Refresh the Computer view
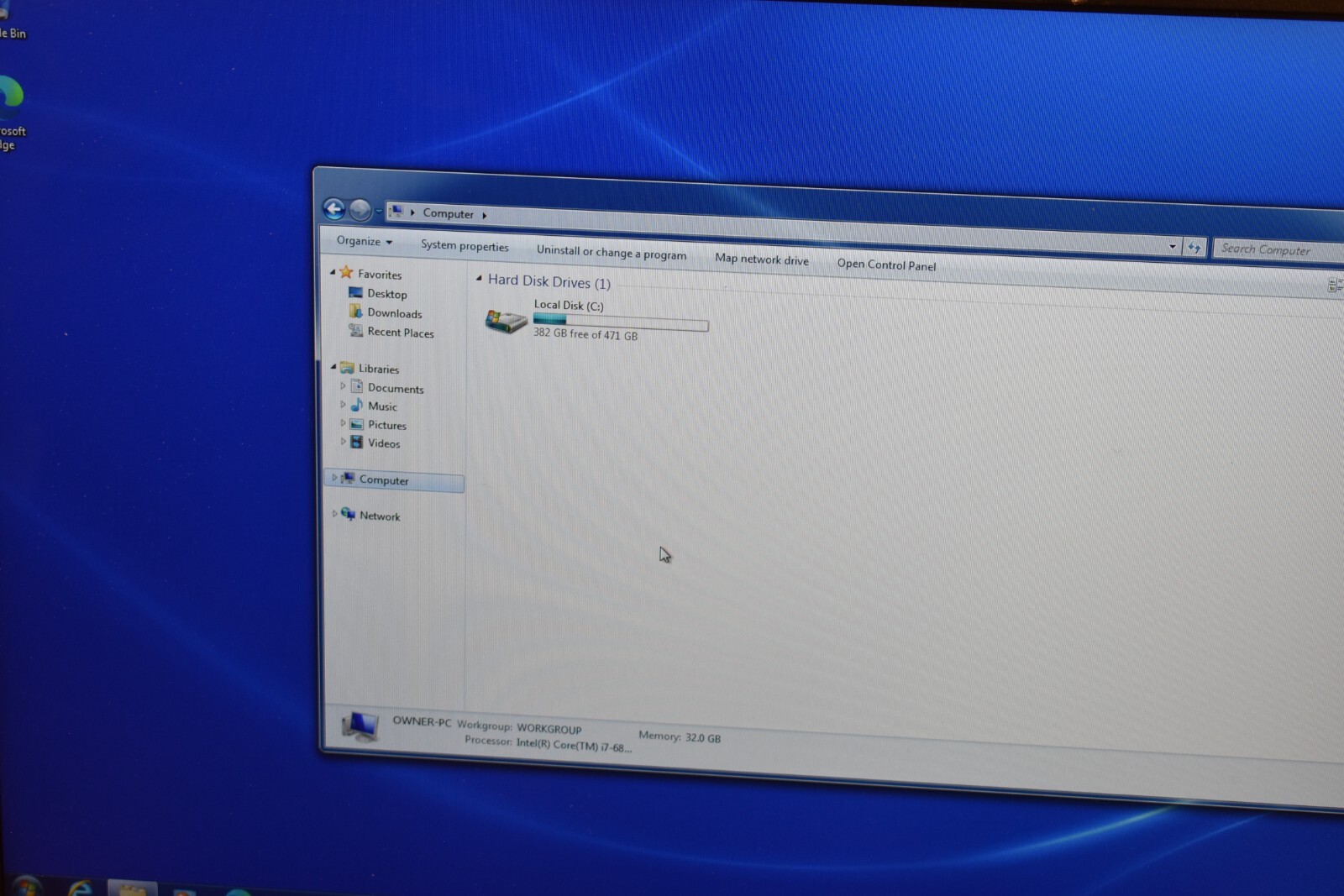Screen dimensions: 1344x896 click(1194, 247)
